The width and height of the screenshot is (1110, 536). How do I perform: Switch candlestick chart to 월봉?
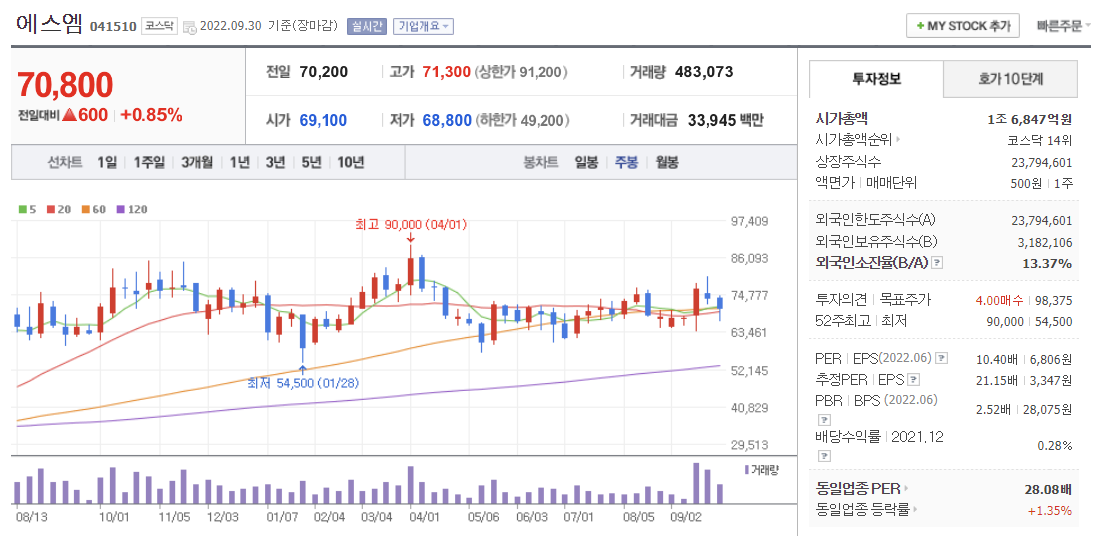pyautogui.click(x=667, y=162)
